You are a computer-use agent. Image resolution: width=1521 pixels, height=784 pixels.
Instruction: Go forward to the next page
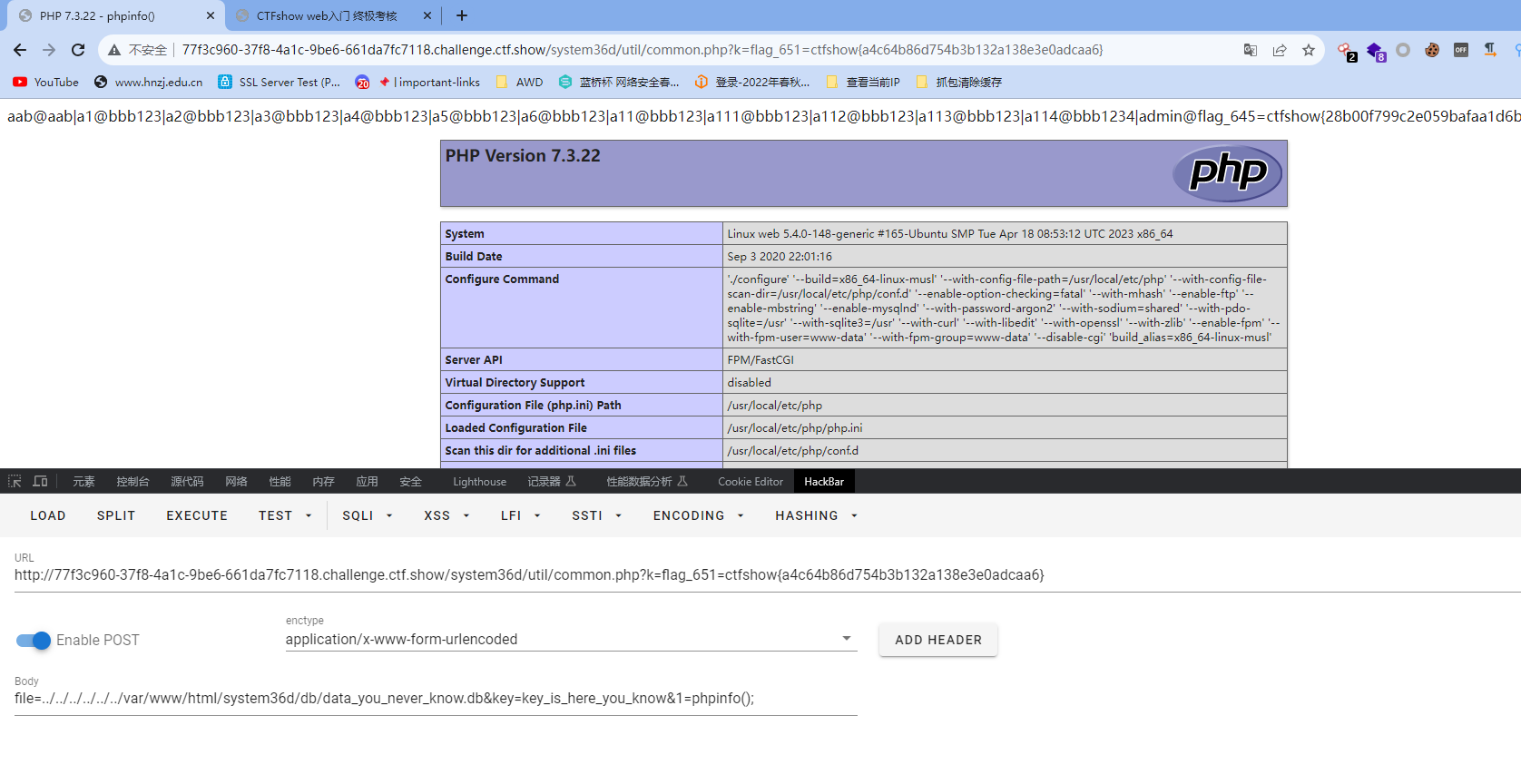49,50
